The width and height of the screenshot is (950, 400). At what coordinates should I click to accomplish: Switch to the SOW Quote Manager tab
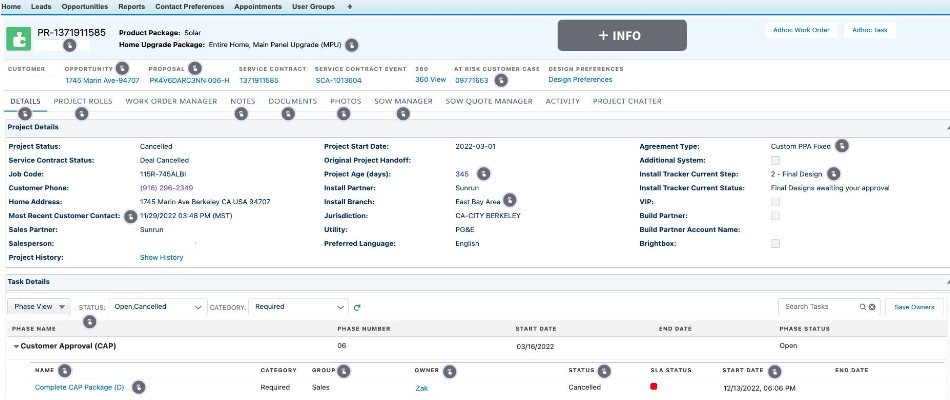tap(489, 101)
